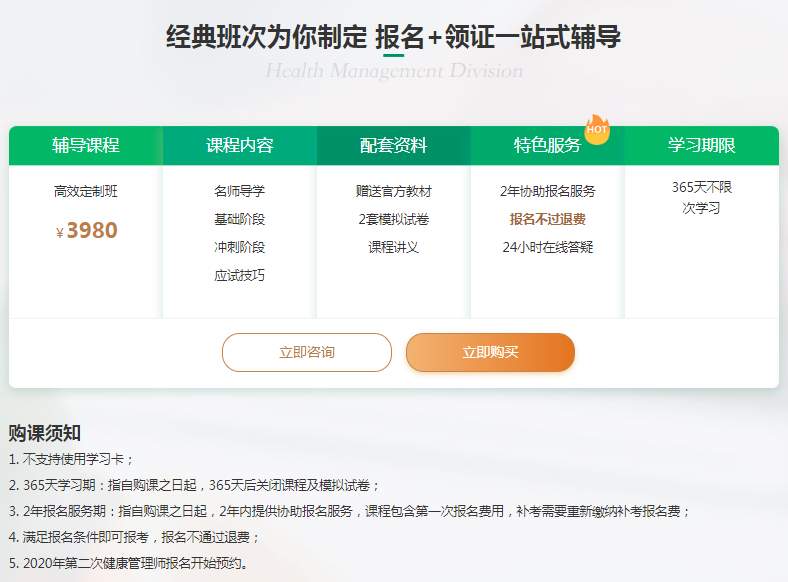This screenshot has height=582, width=788.
Task: Click the 立即购买 orange button
Action: [490, 352]
